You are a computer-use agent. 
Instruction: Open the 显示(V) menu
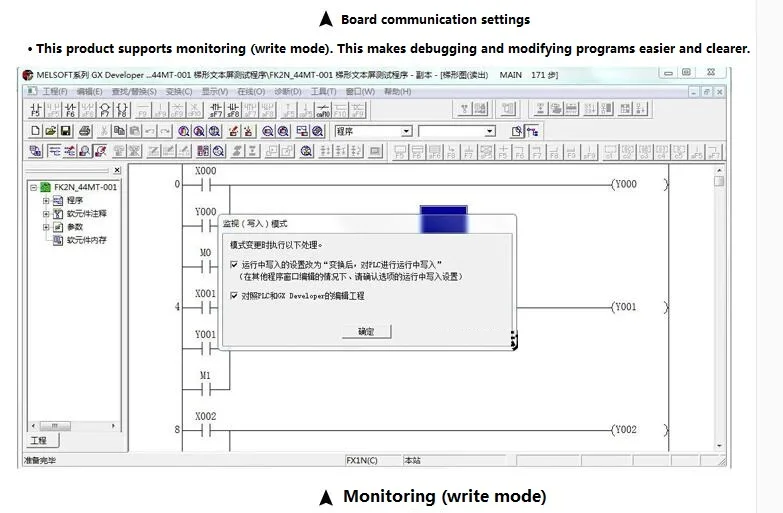click(215, 91)
